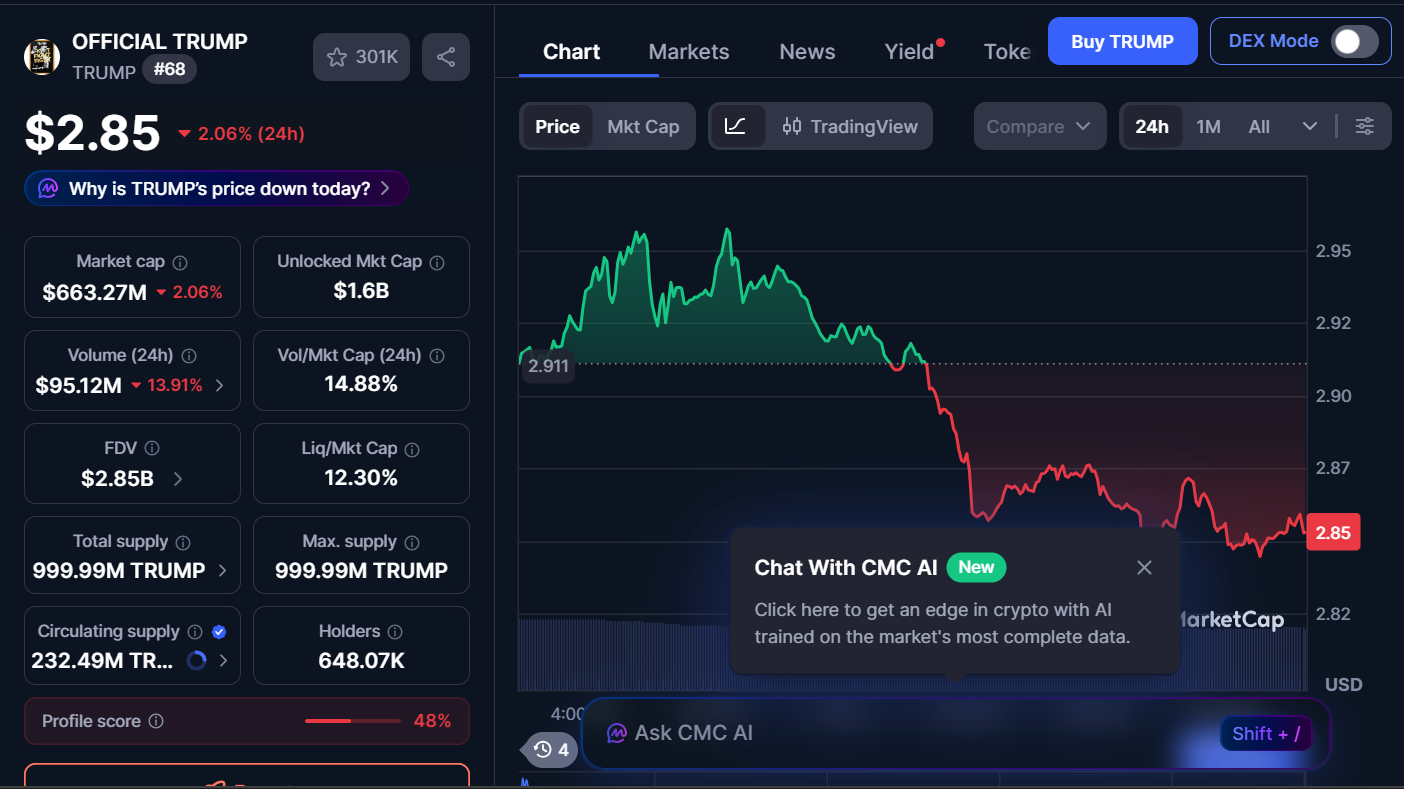Image resolution: width=1404 pixels, height=789 pixels.
Task: Click info icon next to Holders
Action: 395,632
